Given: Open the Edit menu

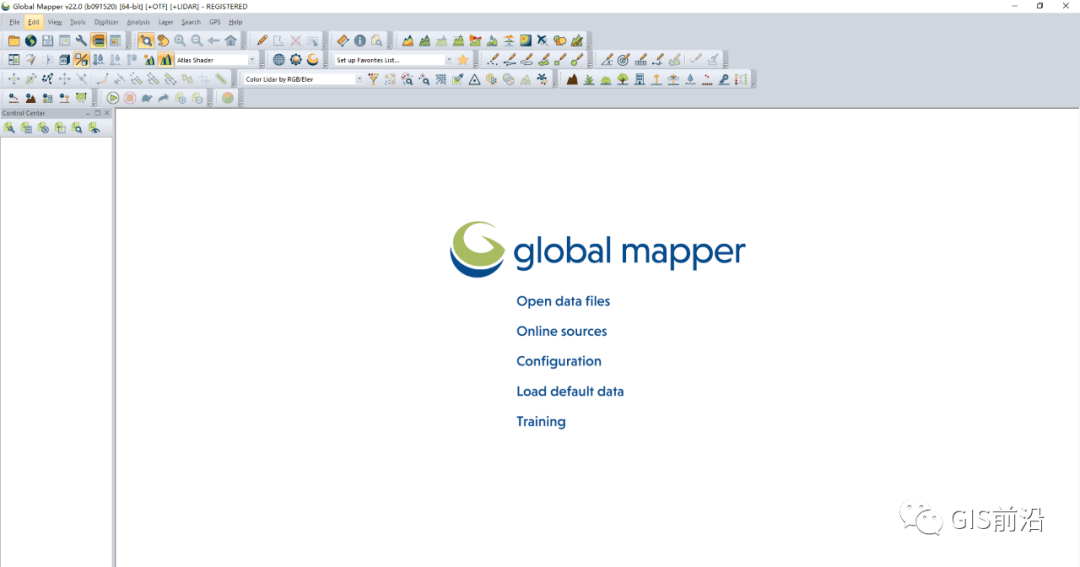Looking at the screenshot, I should [x=34, y=22].
